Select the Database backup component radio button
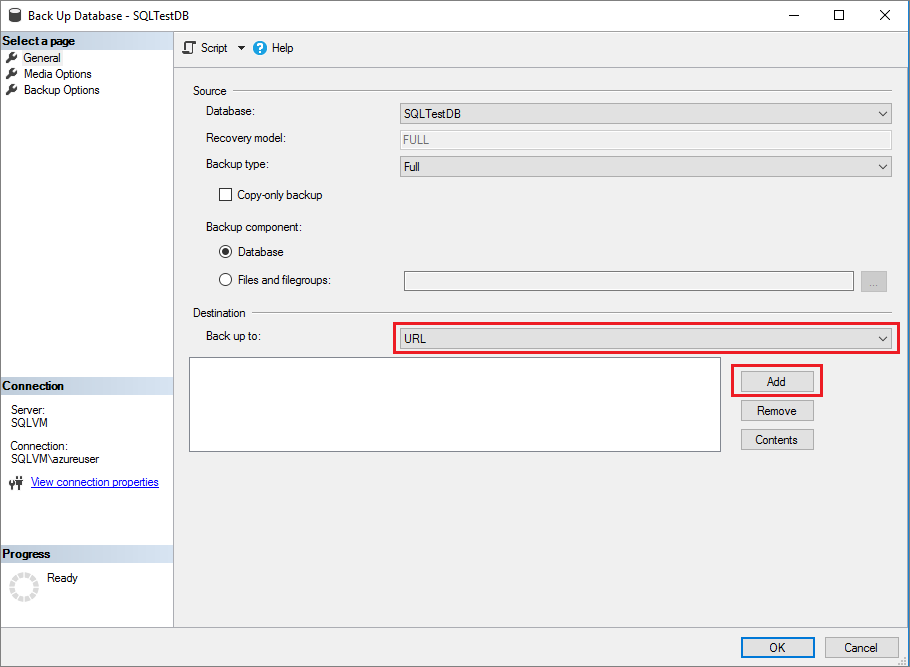910x667 pixels. [225, 252]
